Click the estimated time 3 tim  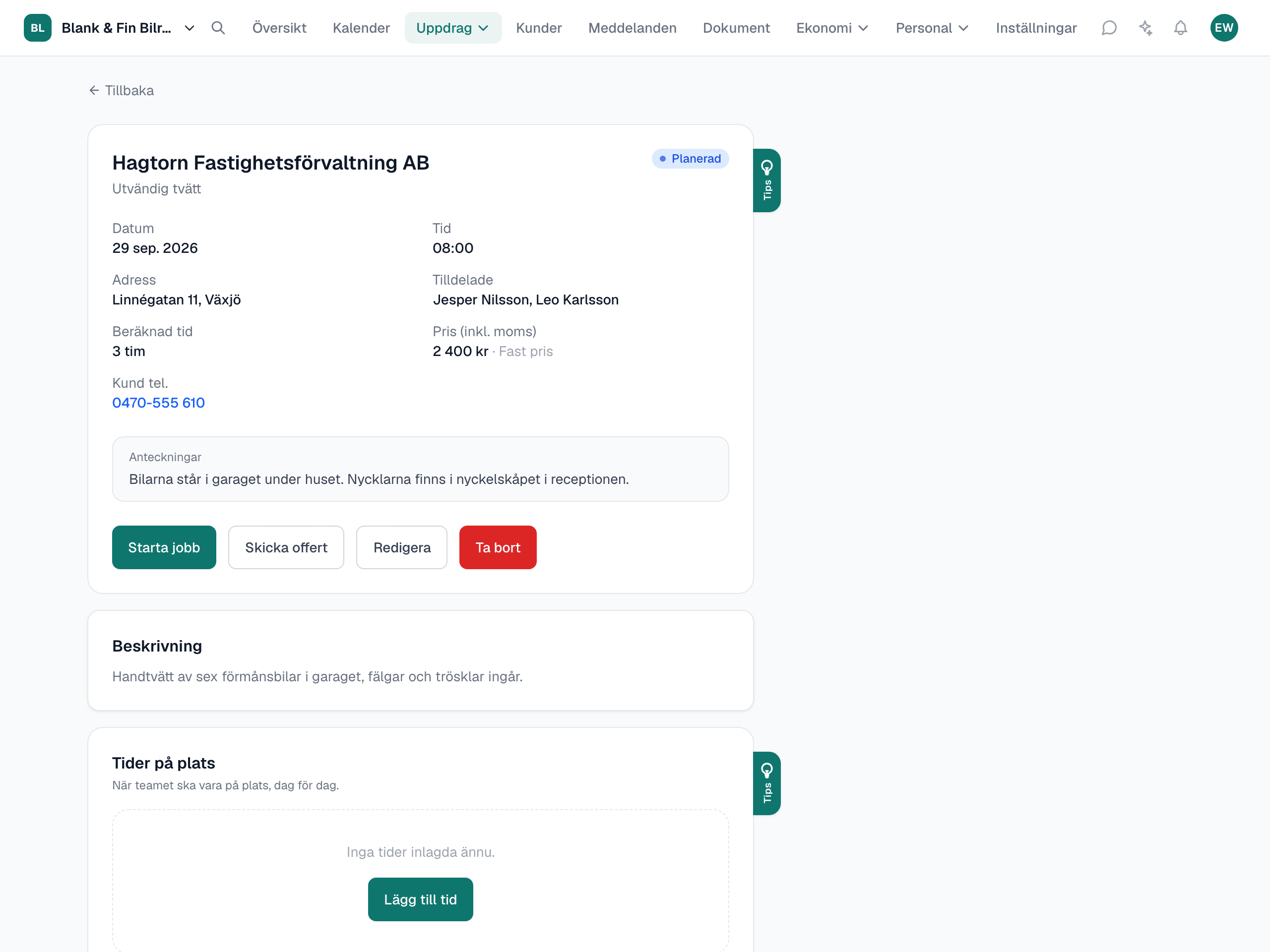(128, 351)
